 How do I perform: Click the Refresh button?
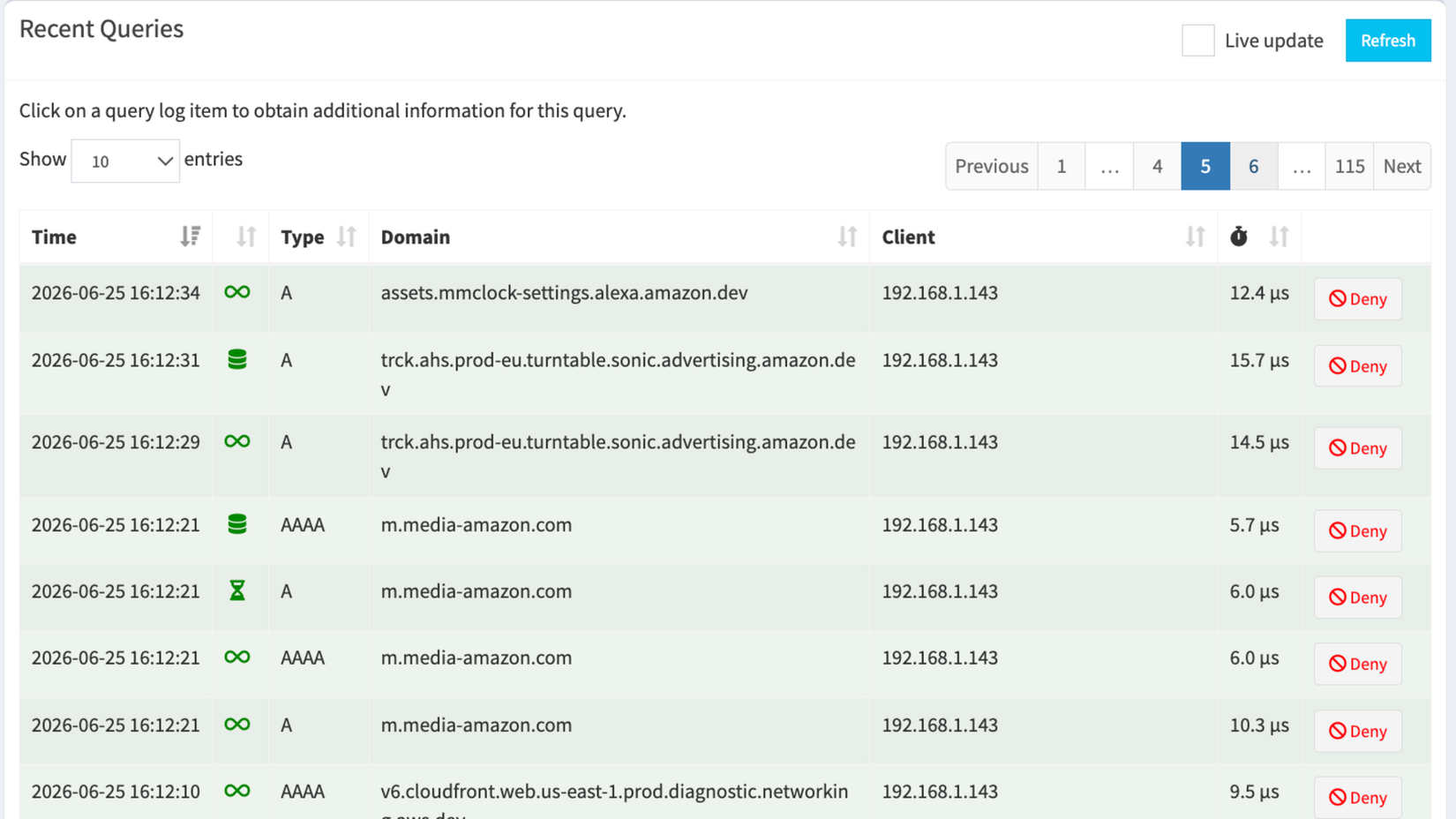click(1388, 41)
